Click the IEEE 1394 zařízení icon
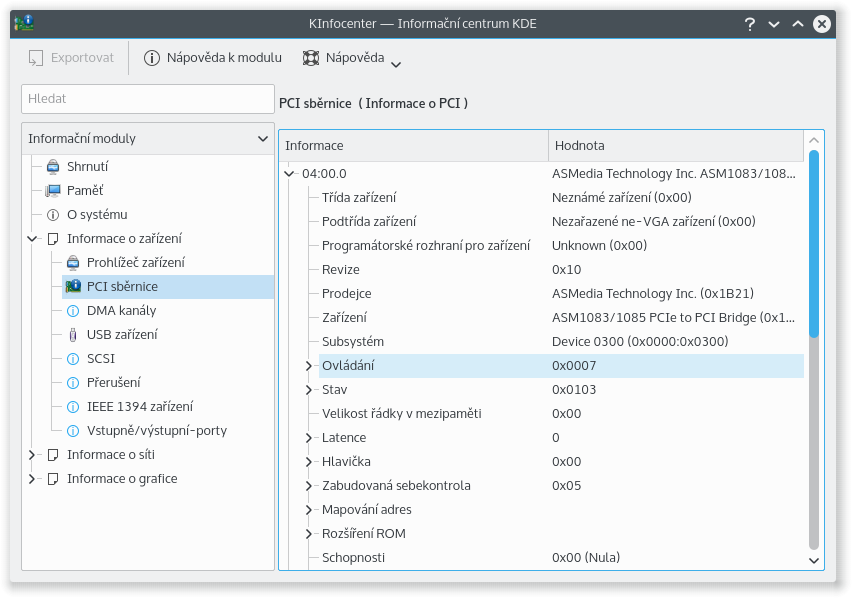852x598 pixels. [x=73, y=406]
